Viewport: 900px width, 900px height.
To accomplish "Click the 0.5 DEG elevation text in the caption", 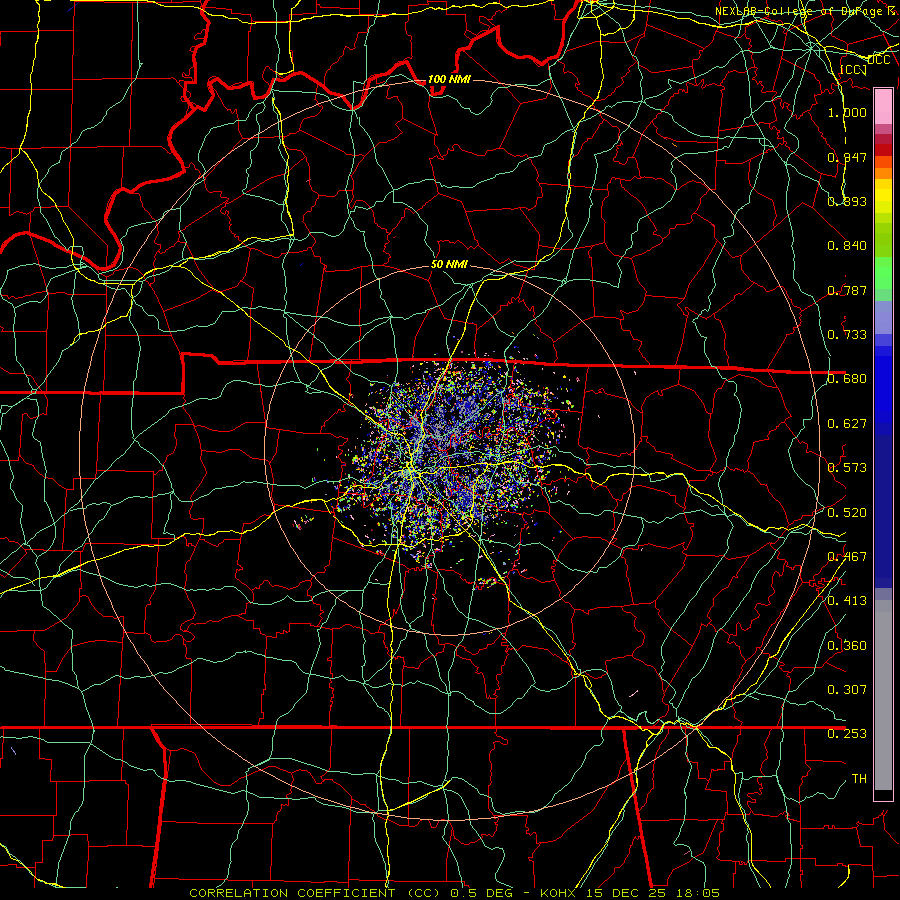I will tap(481, 893).
